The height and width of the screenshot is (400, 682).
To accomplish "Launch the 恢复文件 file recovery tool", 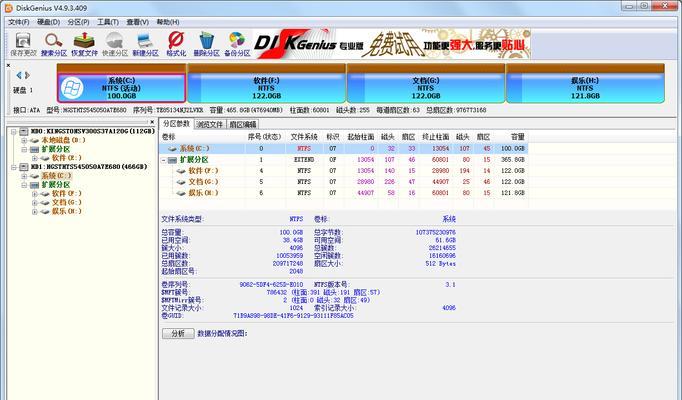I will (x=84, y=44).
